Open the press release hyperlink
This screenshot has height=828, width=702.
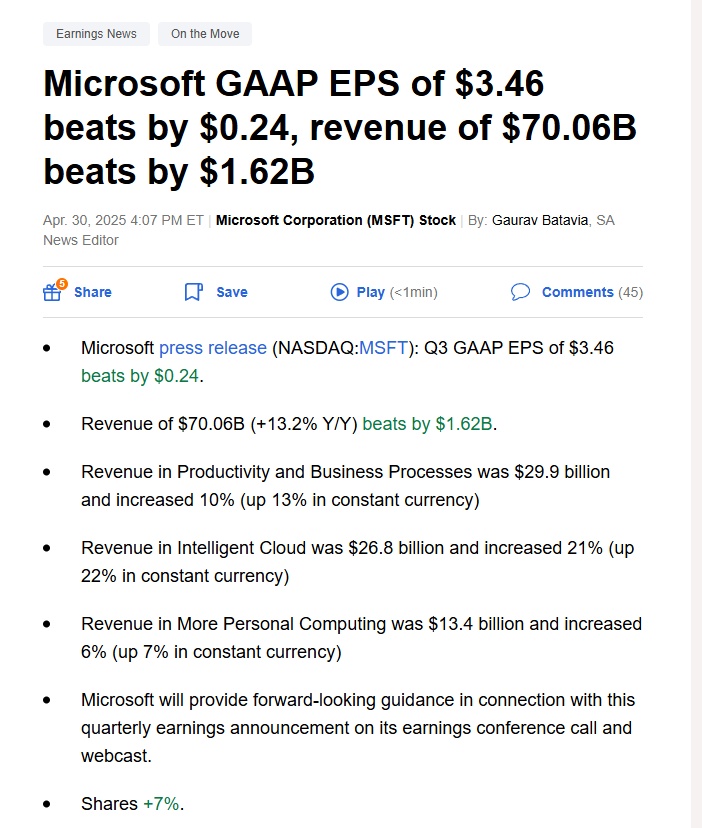(x=213, y=348)
